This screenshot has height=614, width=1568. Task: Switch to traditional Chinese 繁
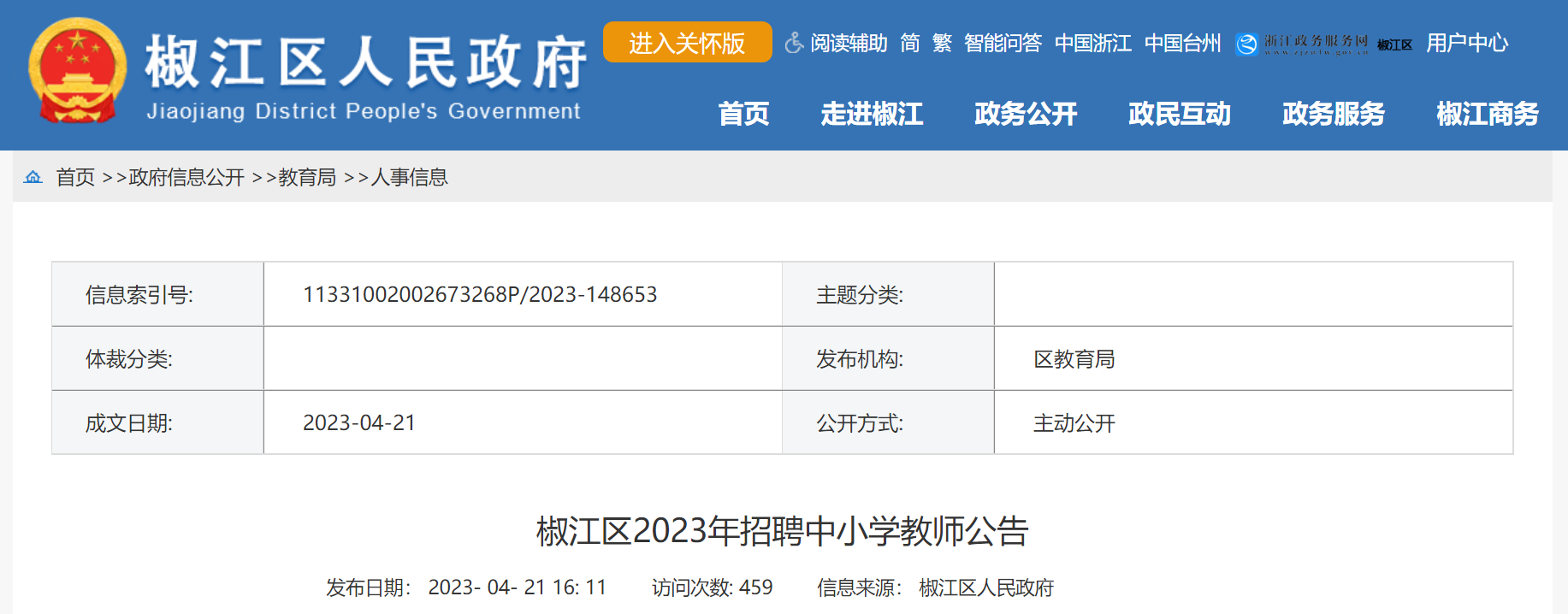click(x=942, y=43)
